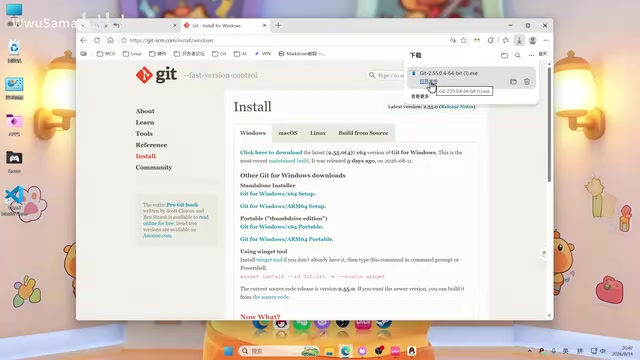Show hidden system tray icons chevron
Viewport: 640px width, 360px height.
529,351
